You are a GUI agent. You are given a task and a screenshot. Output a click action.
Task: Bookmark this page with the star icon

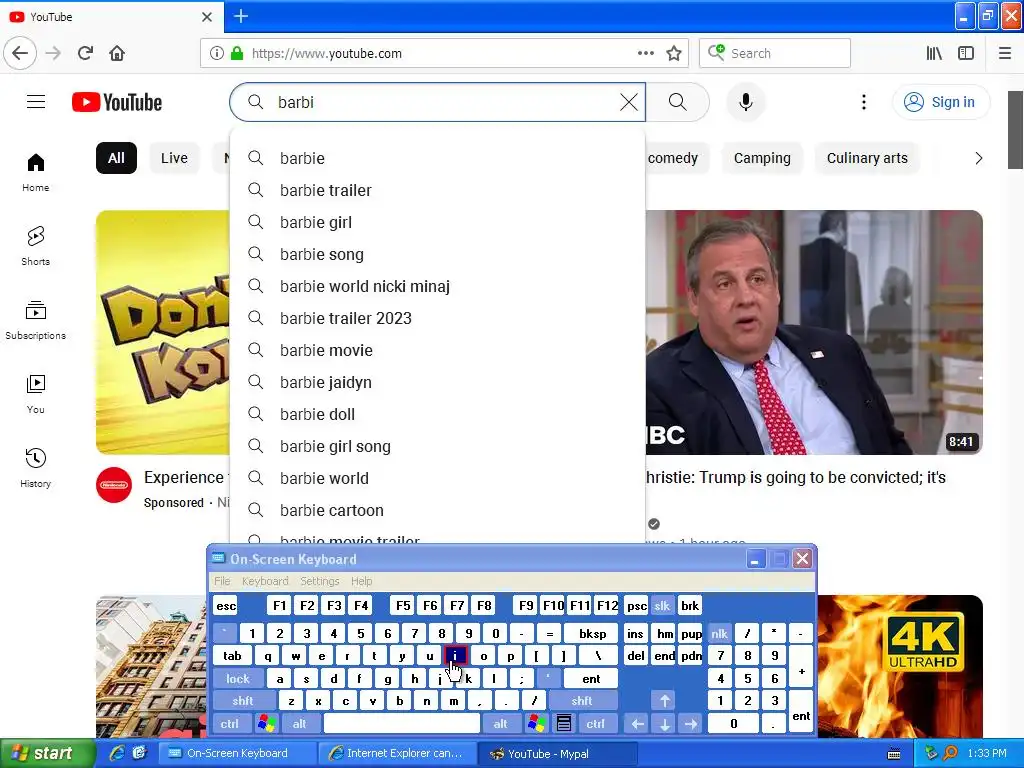click(674, 54)
